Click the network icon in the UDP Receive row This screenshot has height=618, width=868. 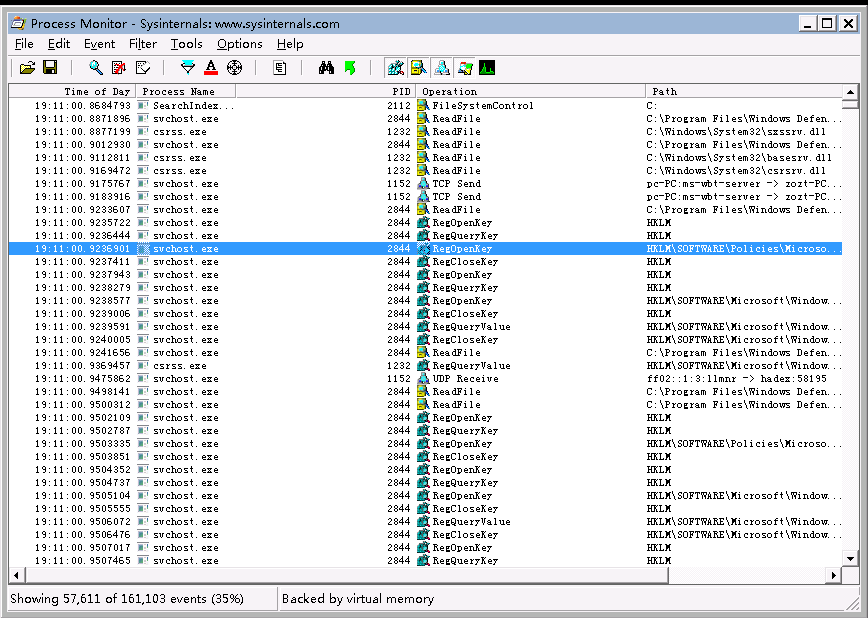coord(423,378)
